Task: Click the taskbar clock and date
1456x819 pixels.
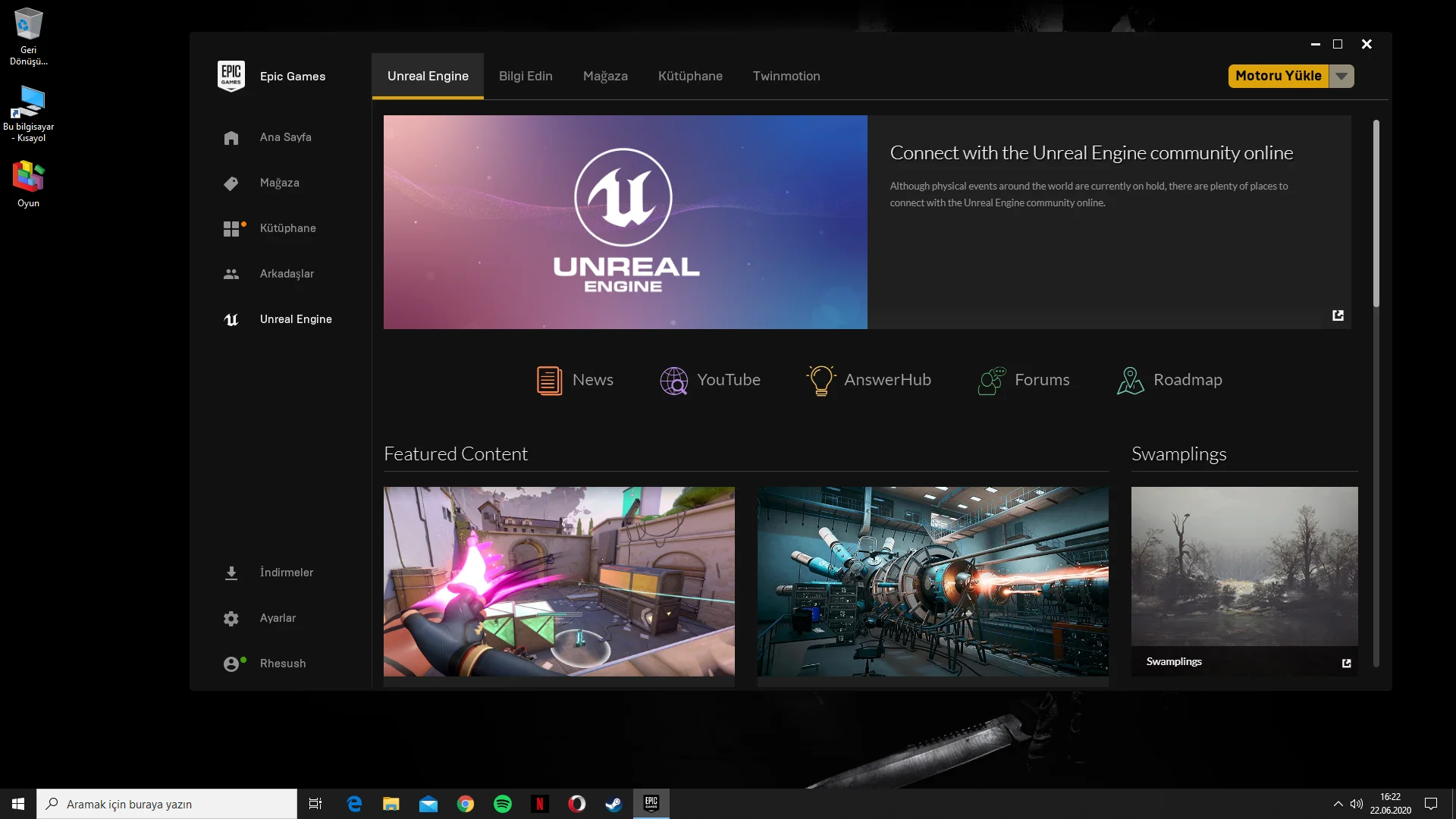Action: (x=1390, y=804)
